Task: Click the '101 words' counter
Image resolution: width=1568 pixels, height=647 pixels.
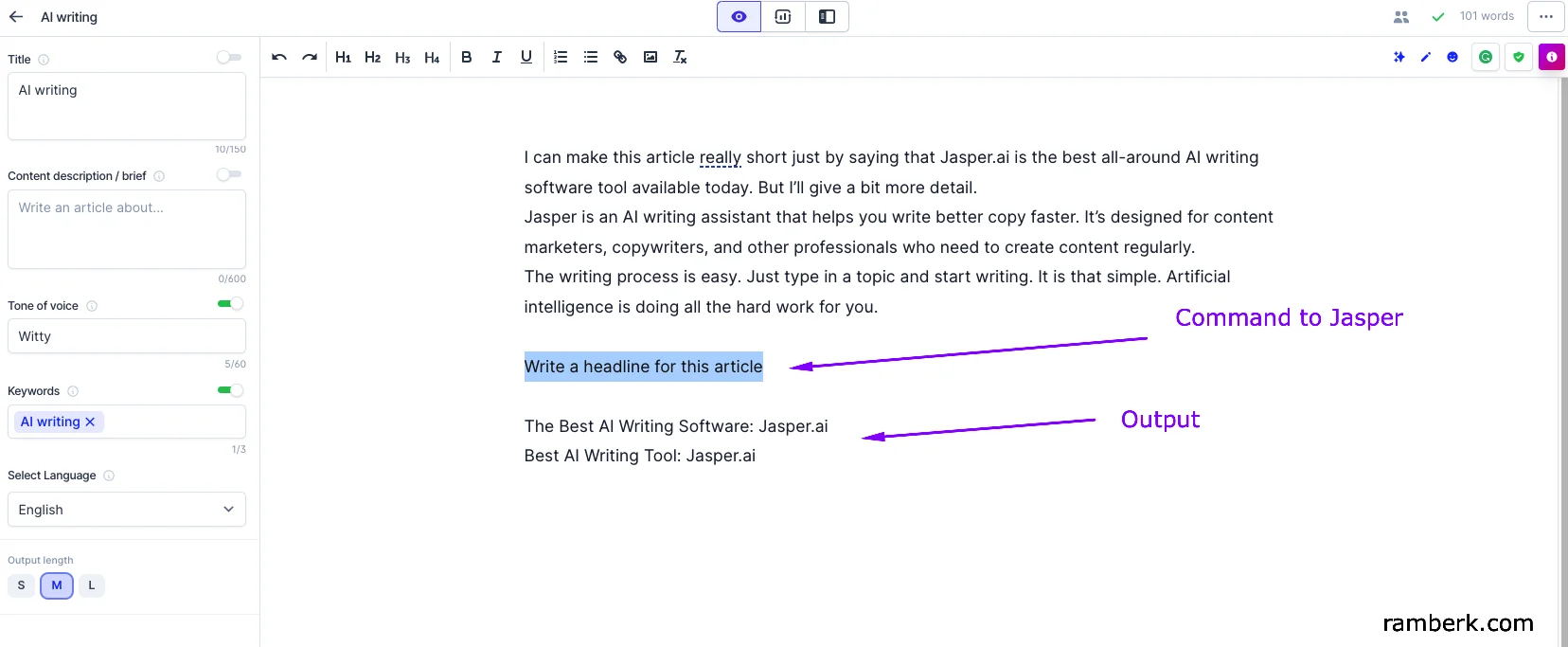Action: tap(1487, 16)
